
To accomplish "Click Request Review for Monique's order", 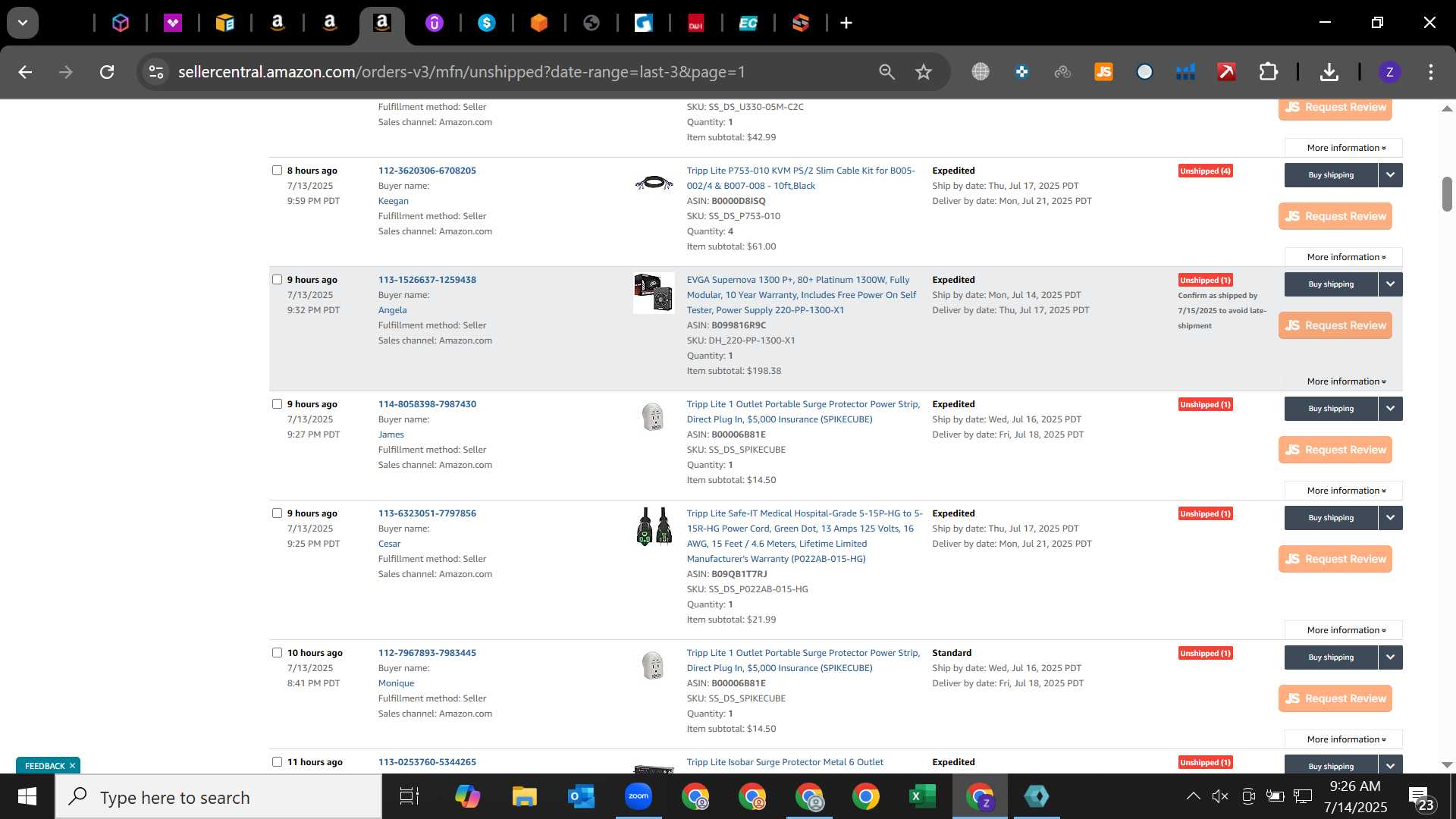I will (1335, 698).
